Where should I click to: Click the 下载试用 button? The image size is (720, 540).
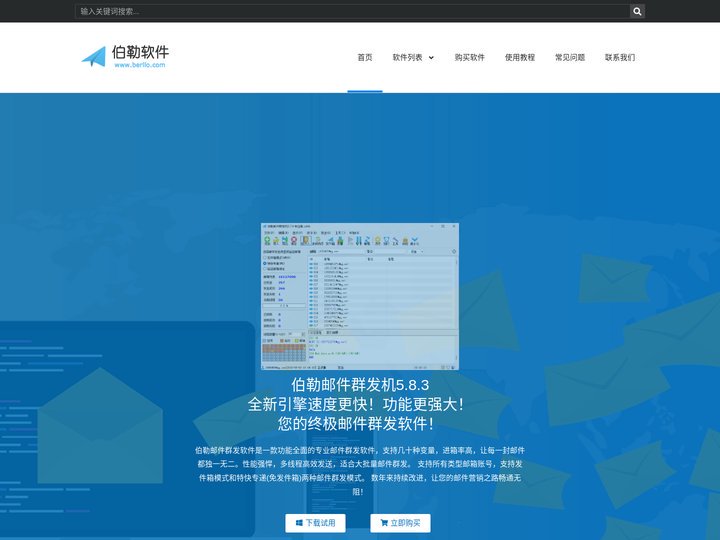tap(315, 523)
